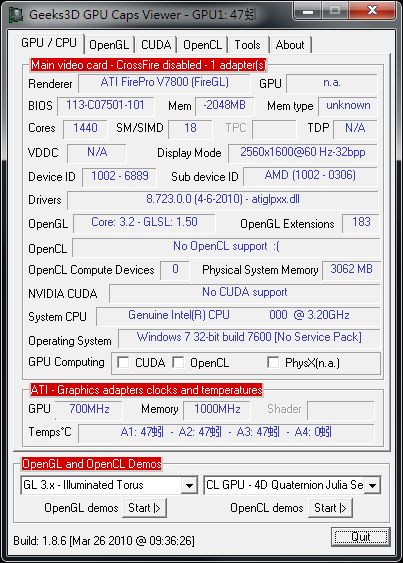403x563 pixels.
Task: Click the empty Shader clock field
Action: coord(341,410)
